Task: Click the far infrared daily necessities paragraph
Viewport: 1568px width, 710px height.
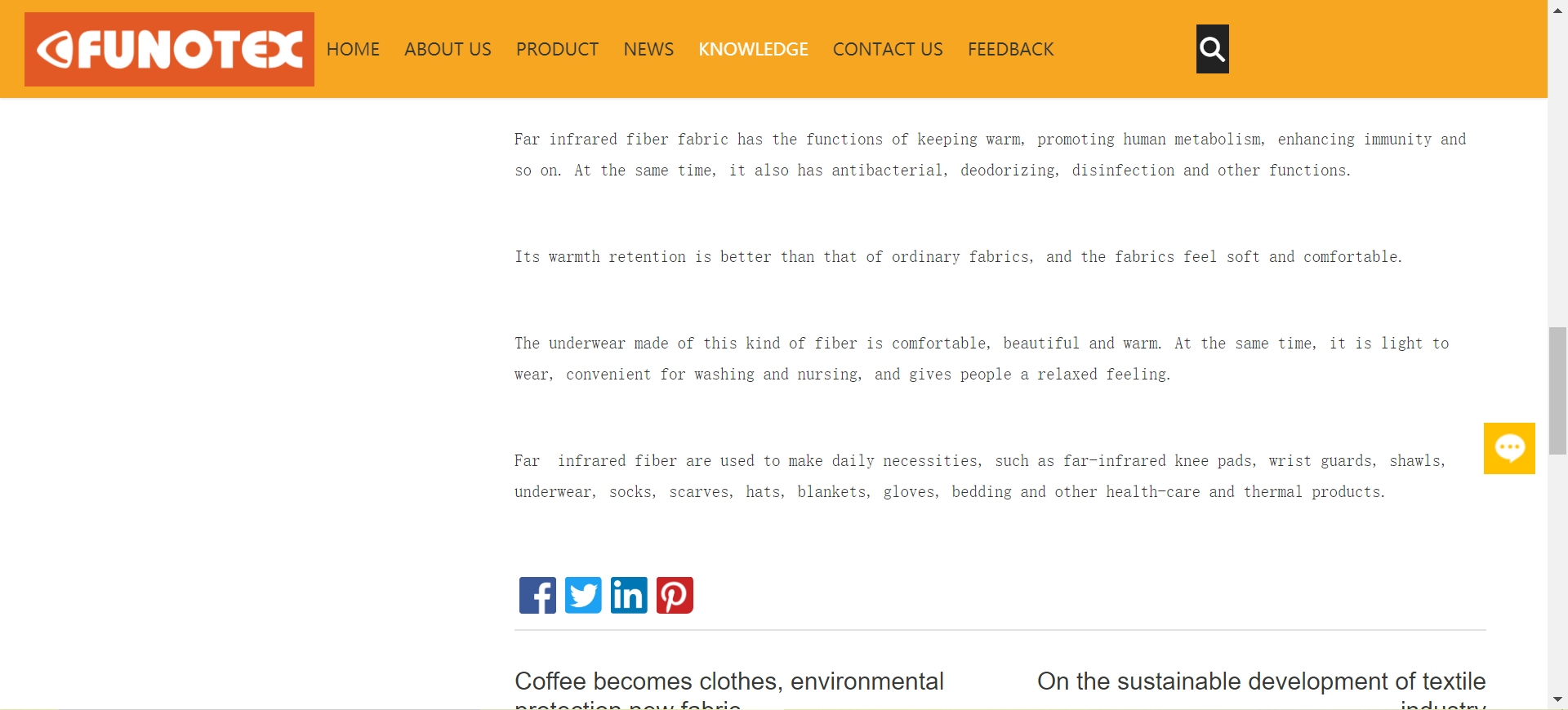Action: (x=980, y=477)
